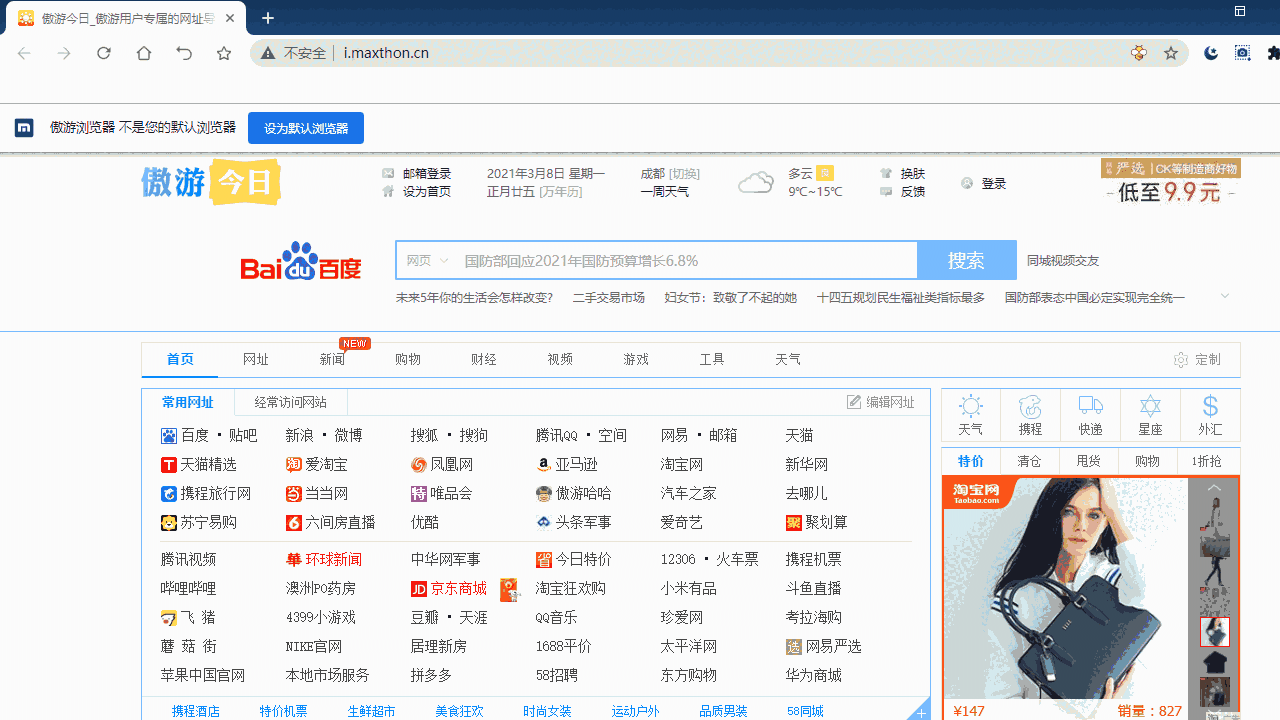1280x720 pixels.
Task: Return to home page with the home icon
Action: 143,53
